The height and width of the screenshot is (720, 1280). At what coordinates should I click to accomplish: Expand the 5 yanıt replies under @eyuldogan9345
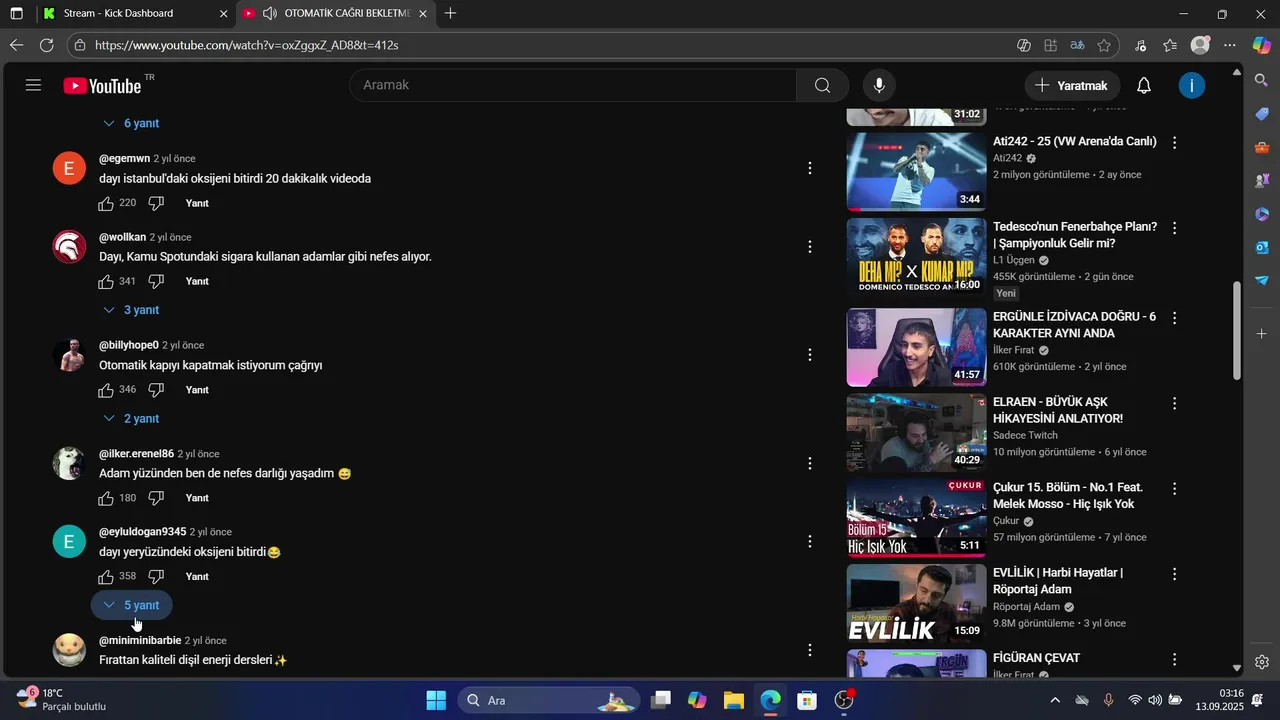[x=131, y=605]
